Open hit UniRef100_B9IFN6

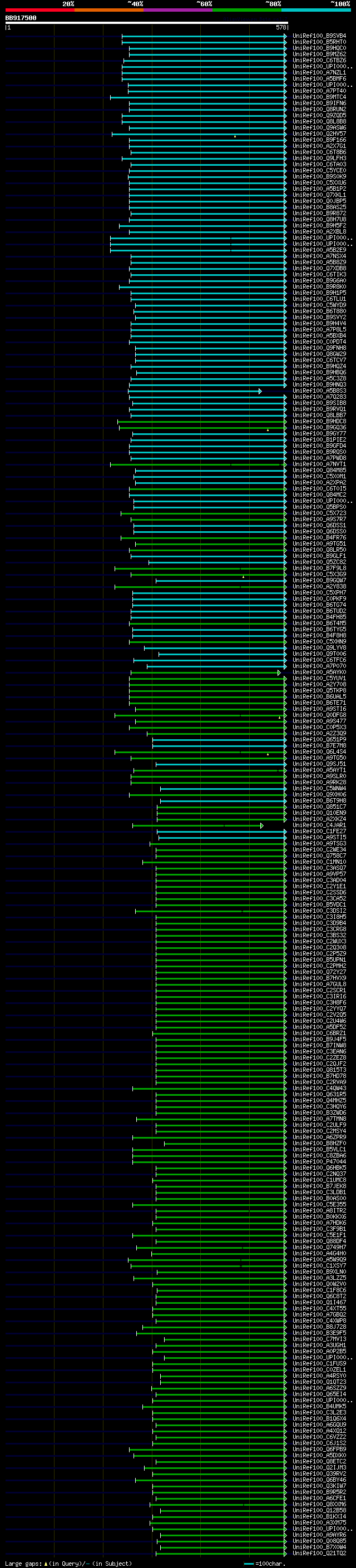coord(319,103)
